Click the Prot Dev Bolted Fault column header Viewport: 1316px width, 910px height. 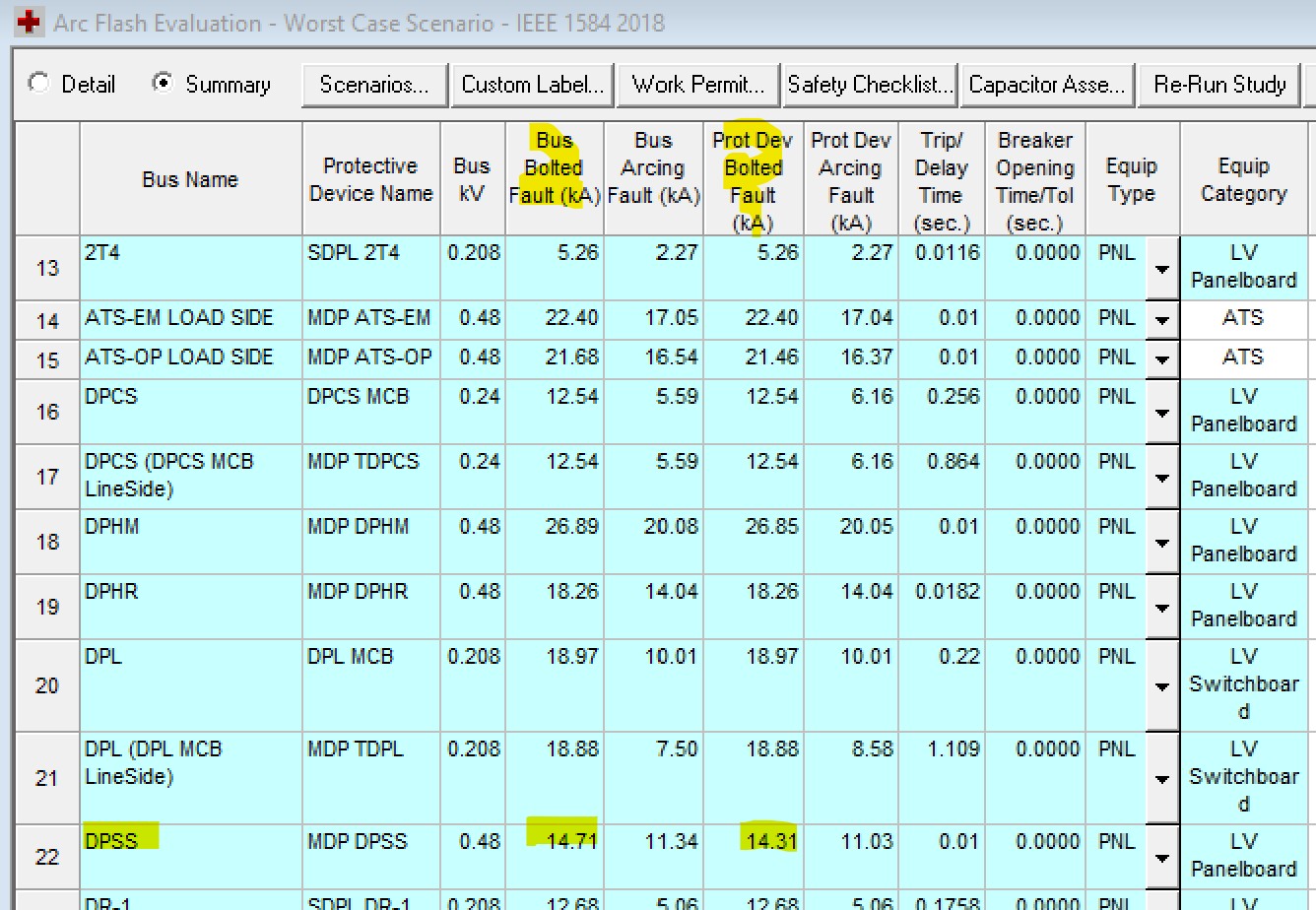click(x=753, y=179)
